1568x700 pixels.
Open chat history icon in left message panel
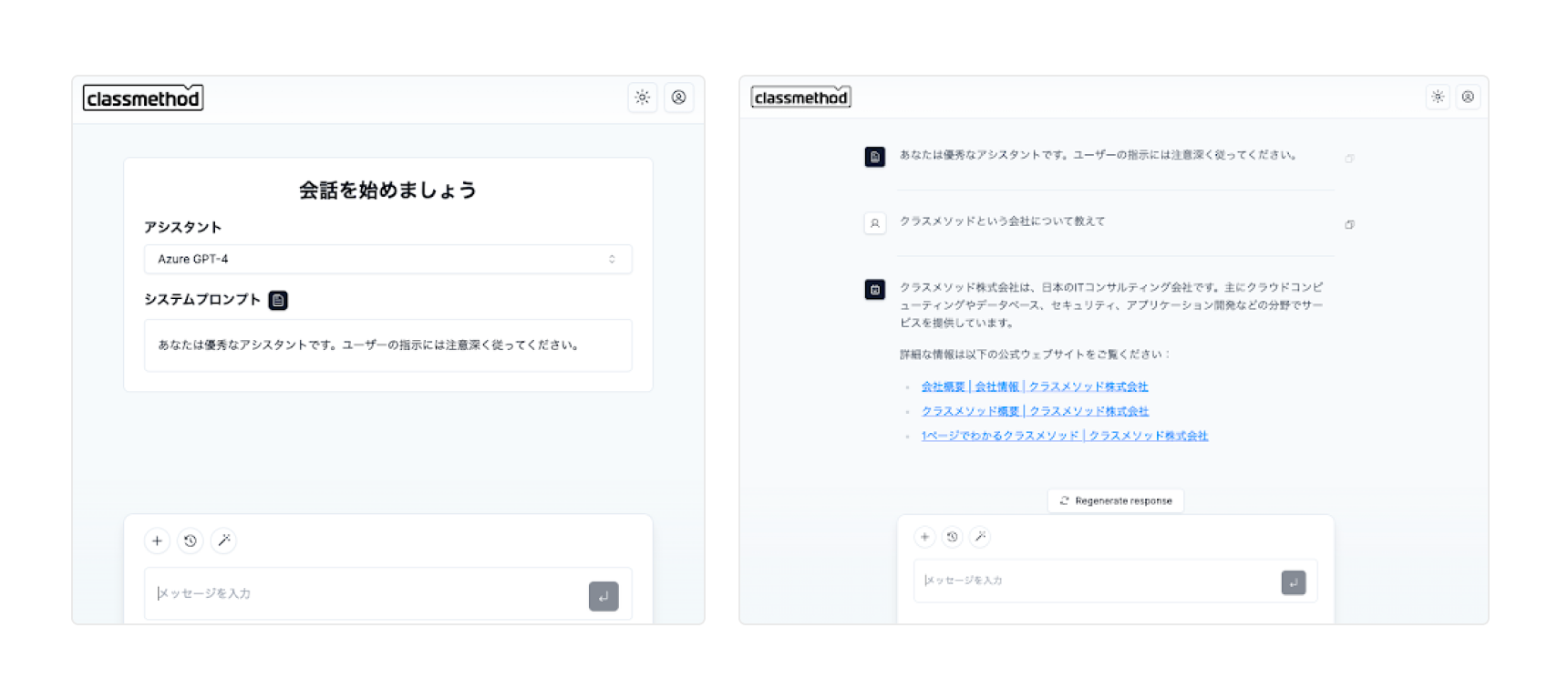pos(191,540)
